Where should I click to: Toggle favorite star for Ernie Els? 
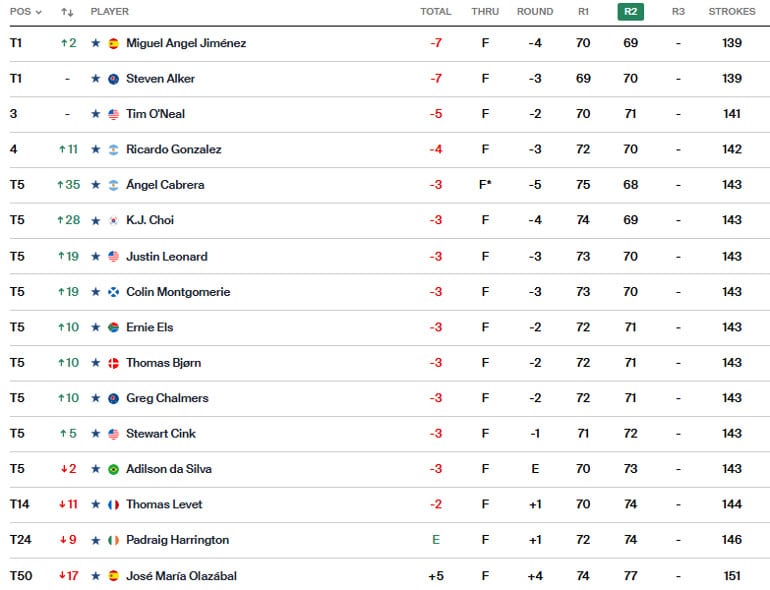click(96, 327)
